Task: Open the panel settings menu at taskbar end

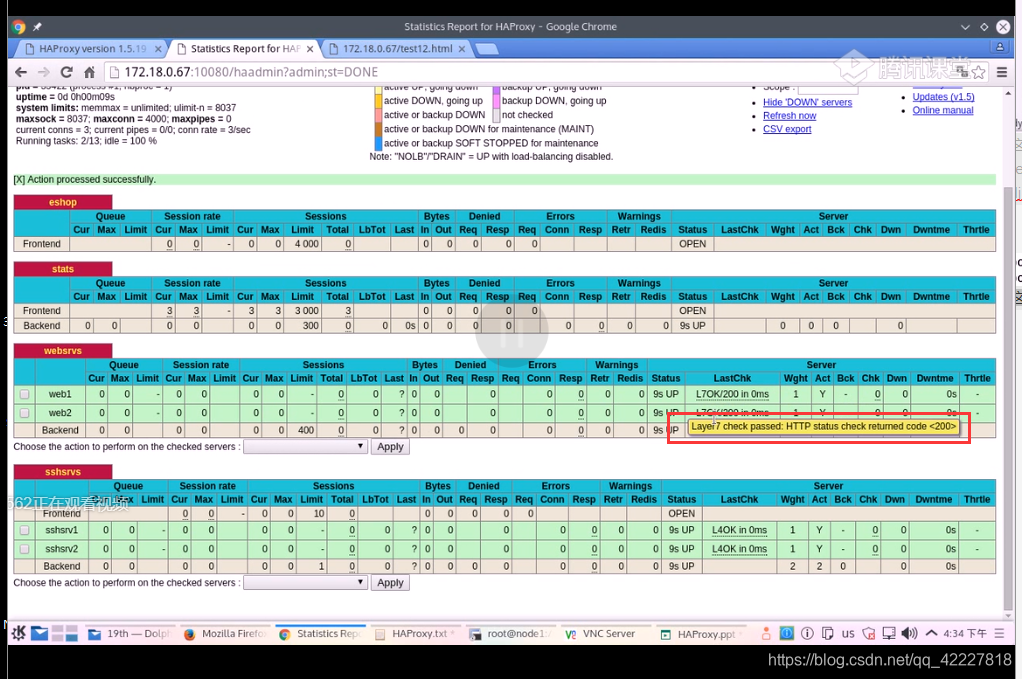Action: pyautogui.click(x=999, y=633)
